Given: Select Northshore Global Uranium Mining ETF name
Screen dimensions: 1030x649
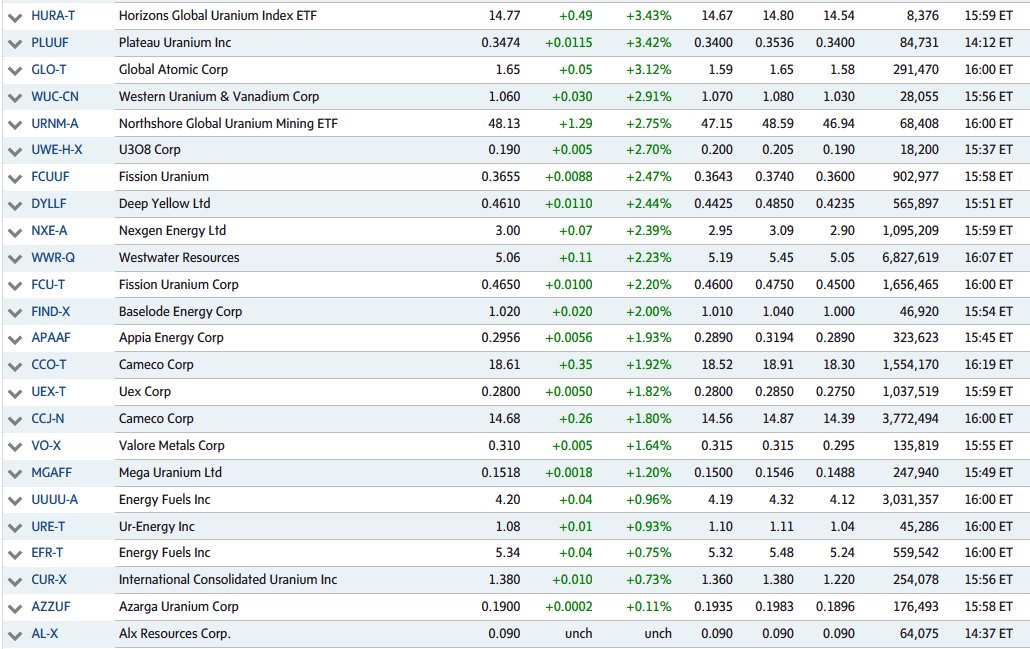Looking at the screenshot, I should coord(228,123).
